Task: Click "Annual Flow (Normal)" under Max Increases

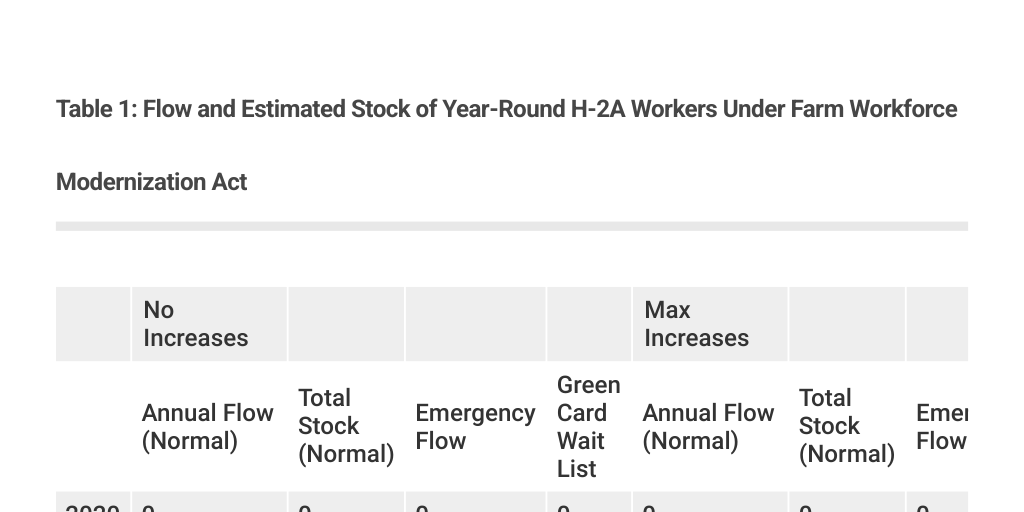Action: point(709,427)
